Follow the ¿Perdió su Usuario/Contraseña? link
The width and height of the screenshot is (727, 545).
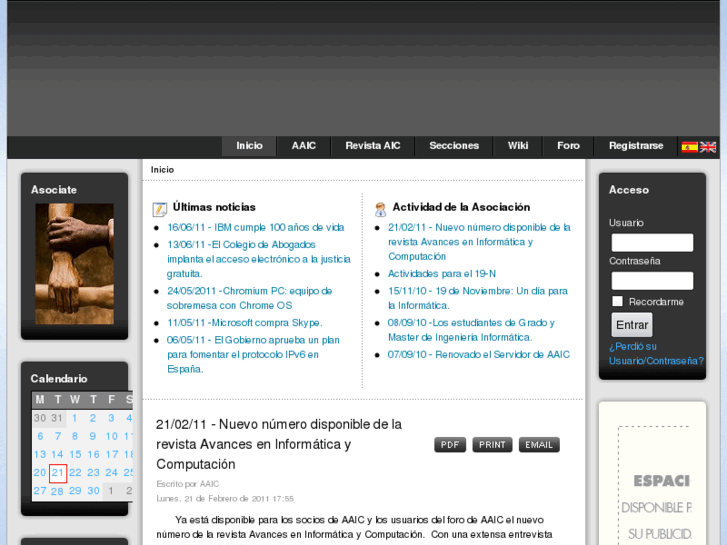pos(656,353)
